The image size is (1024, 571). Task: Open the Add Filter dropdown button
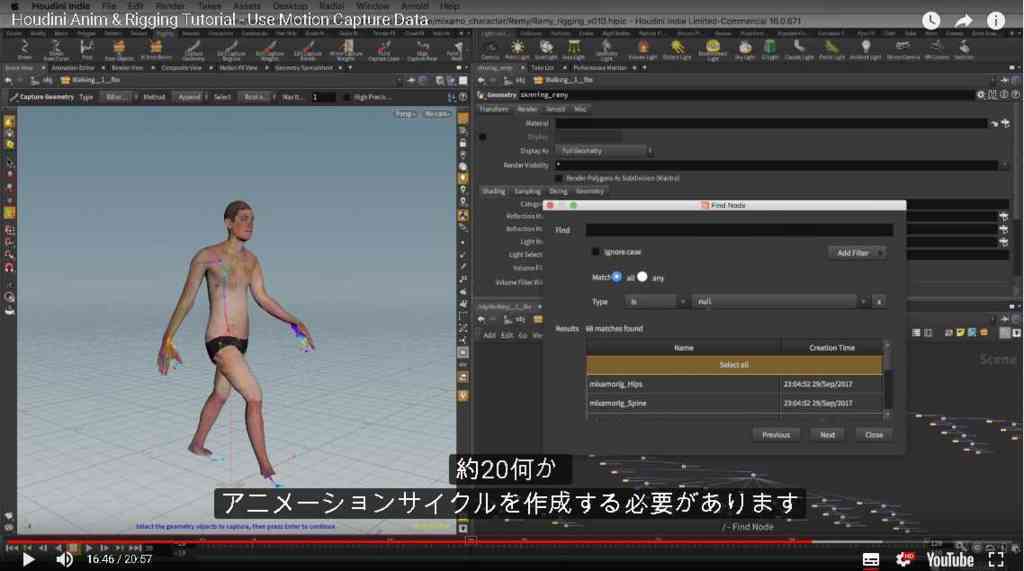pyautogui.click(x=857, y=253)
